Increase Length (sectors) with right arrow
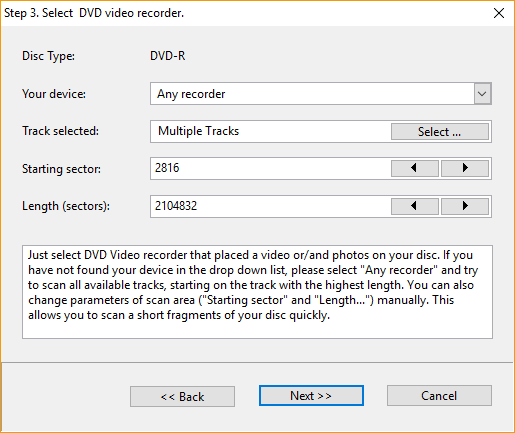The image size is (515, 433). 465,206
